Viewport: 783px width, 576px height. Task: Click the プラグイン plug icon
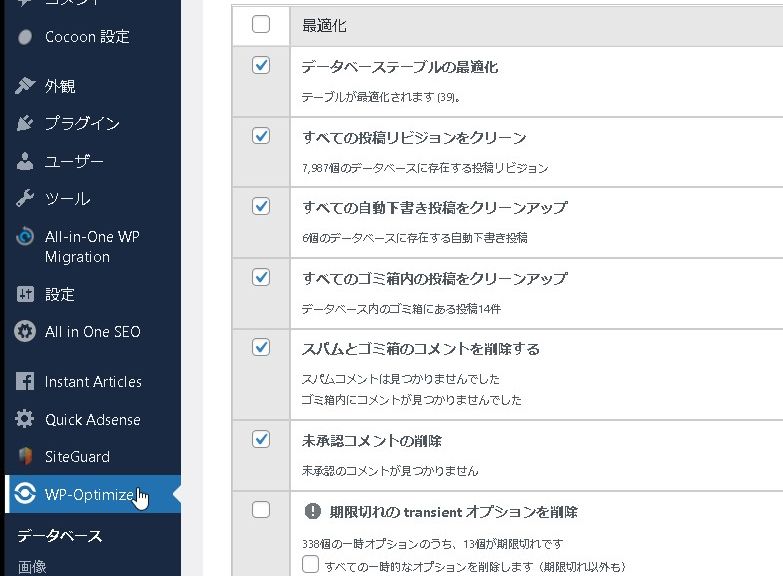[x=25, y=124]
